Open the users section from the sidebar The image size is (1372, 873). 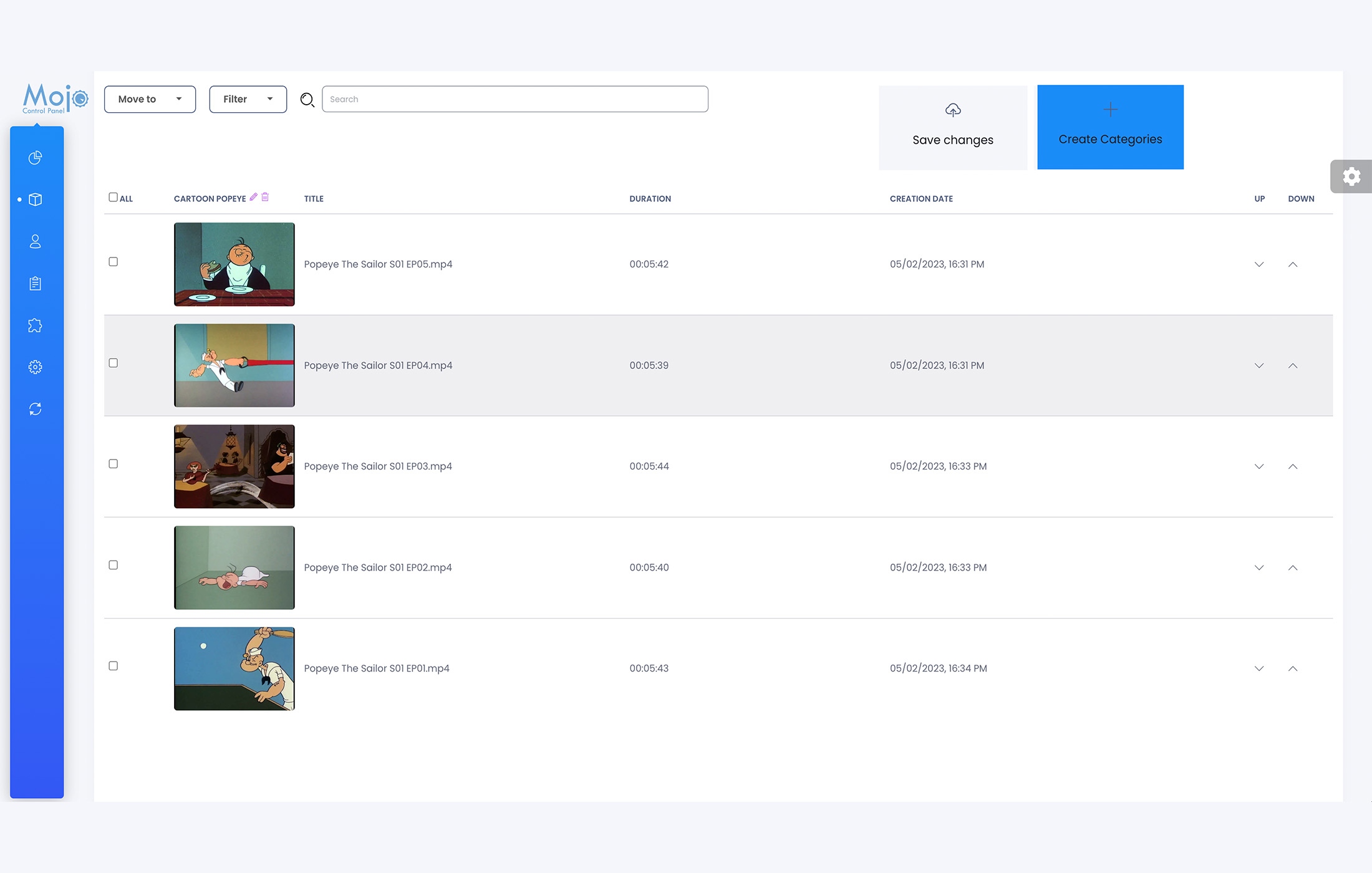pyautogui.click(x=35, y=241)
